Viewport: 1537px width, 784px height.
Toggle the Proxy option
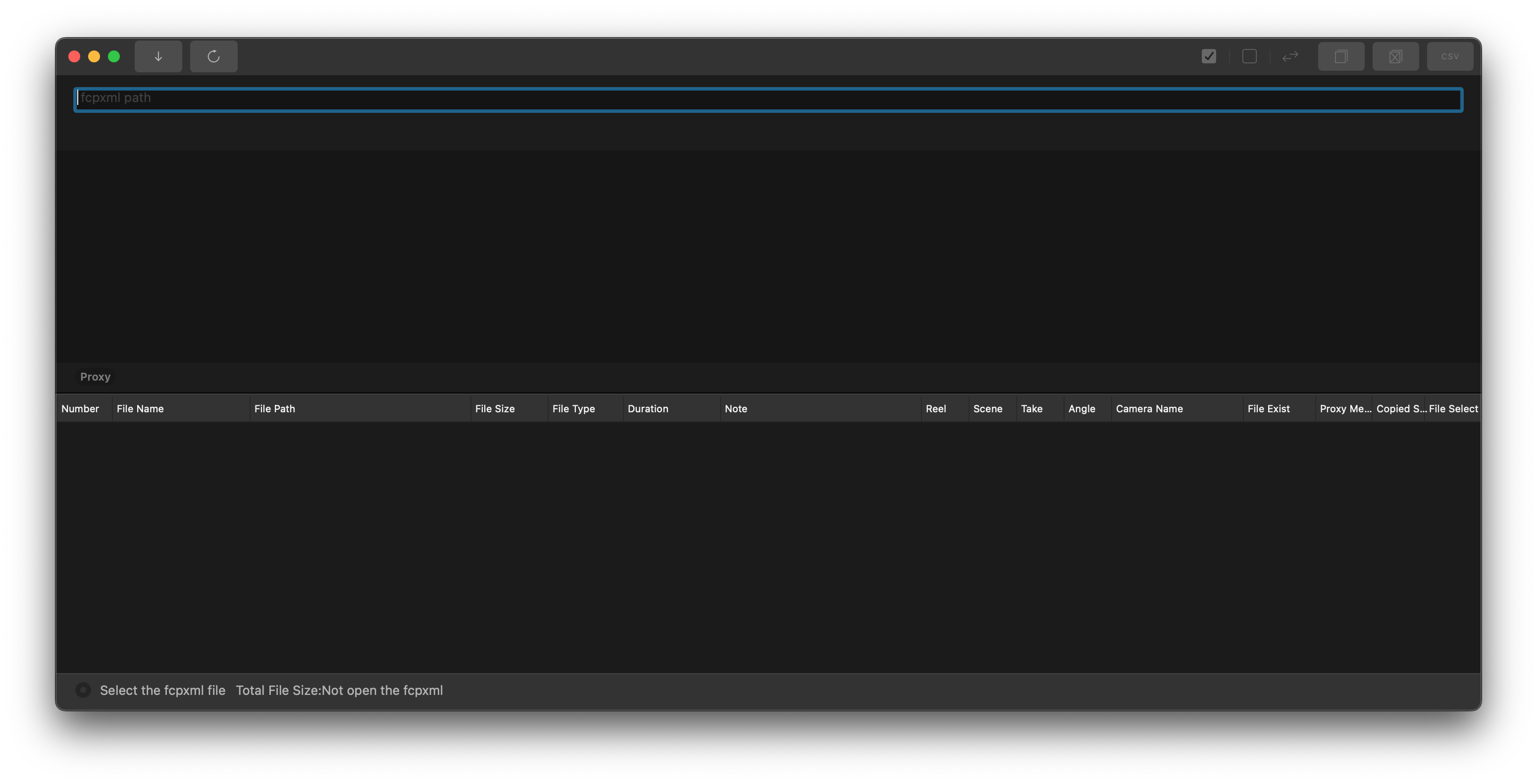click(95, 377)
